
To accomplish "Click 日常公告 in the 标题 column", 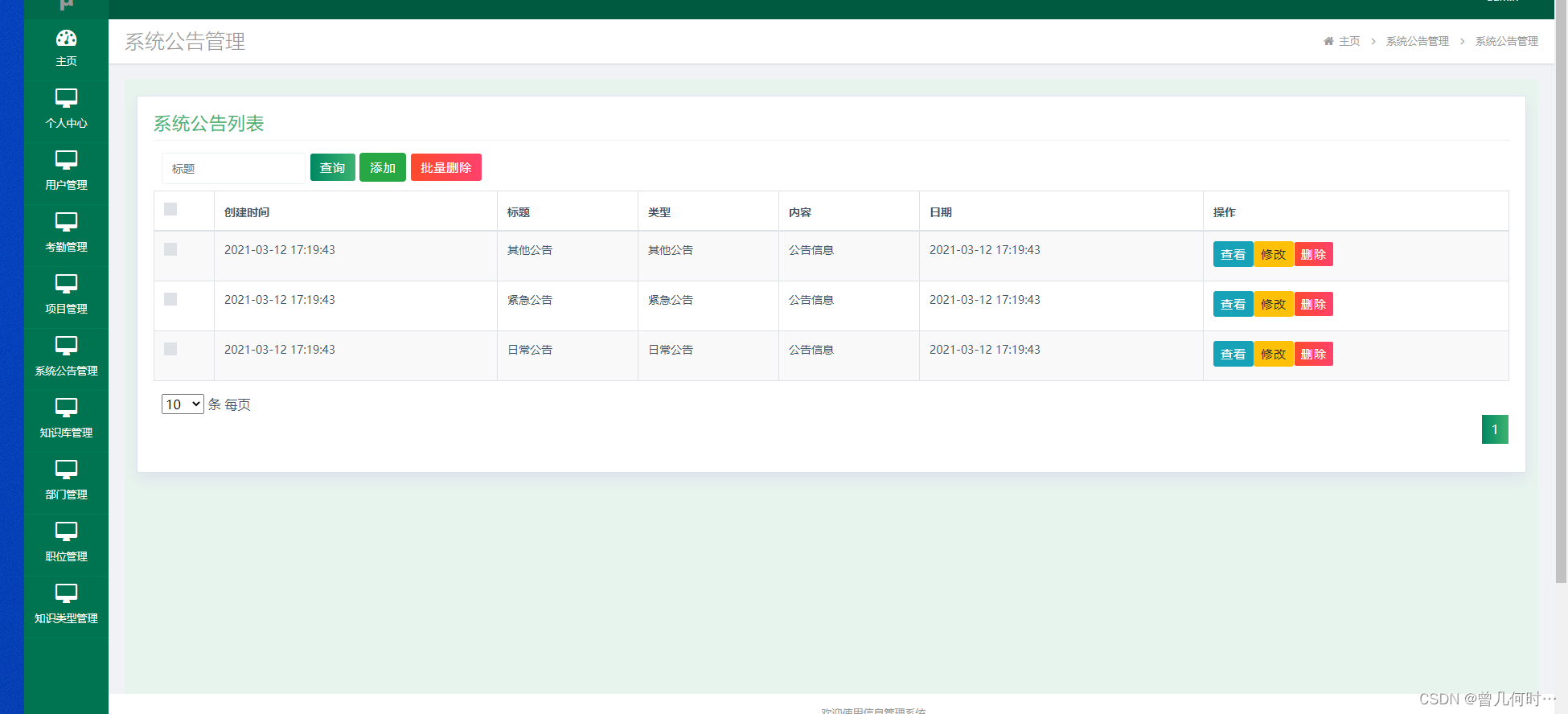I will click(x=530, y=350).
